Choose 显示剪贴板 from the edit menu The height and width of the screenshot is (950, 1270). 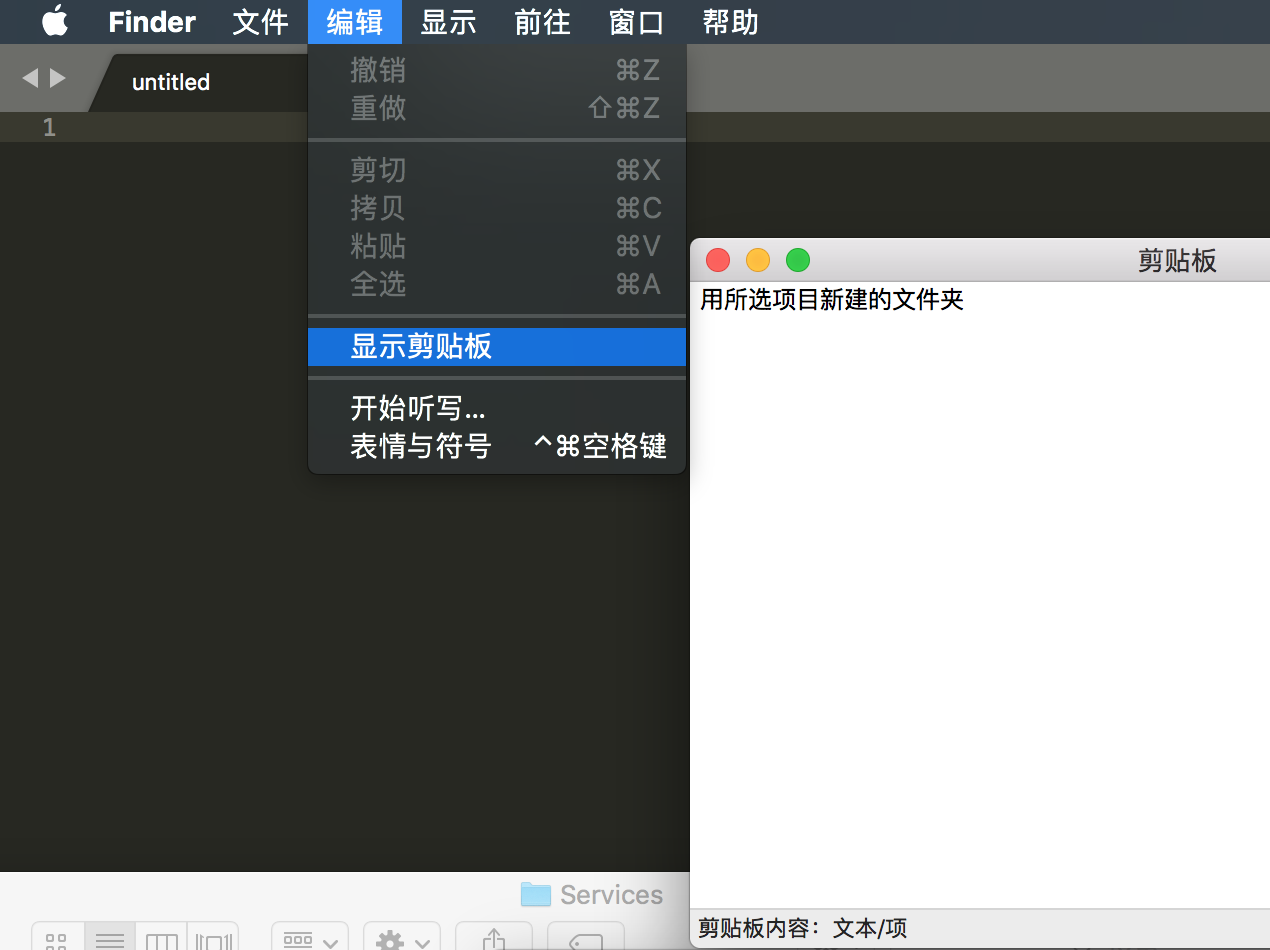(x=497, y=346)
